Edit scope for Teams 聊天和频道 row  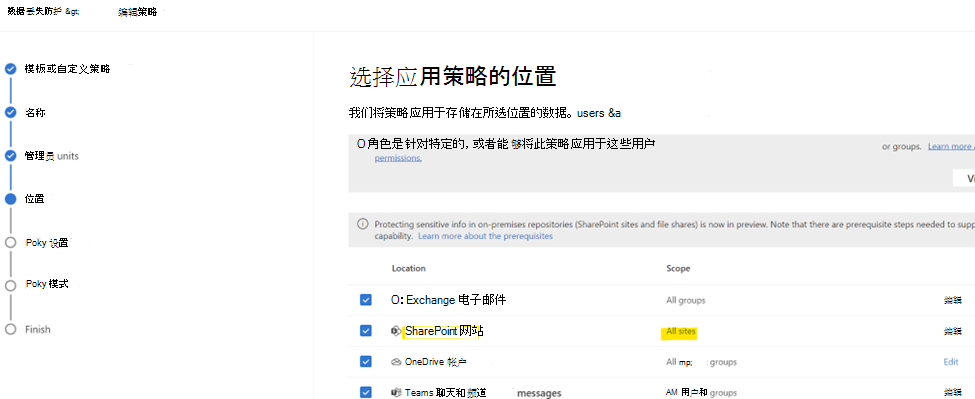(x=952, y=392)
